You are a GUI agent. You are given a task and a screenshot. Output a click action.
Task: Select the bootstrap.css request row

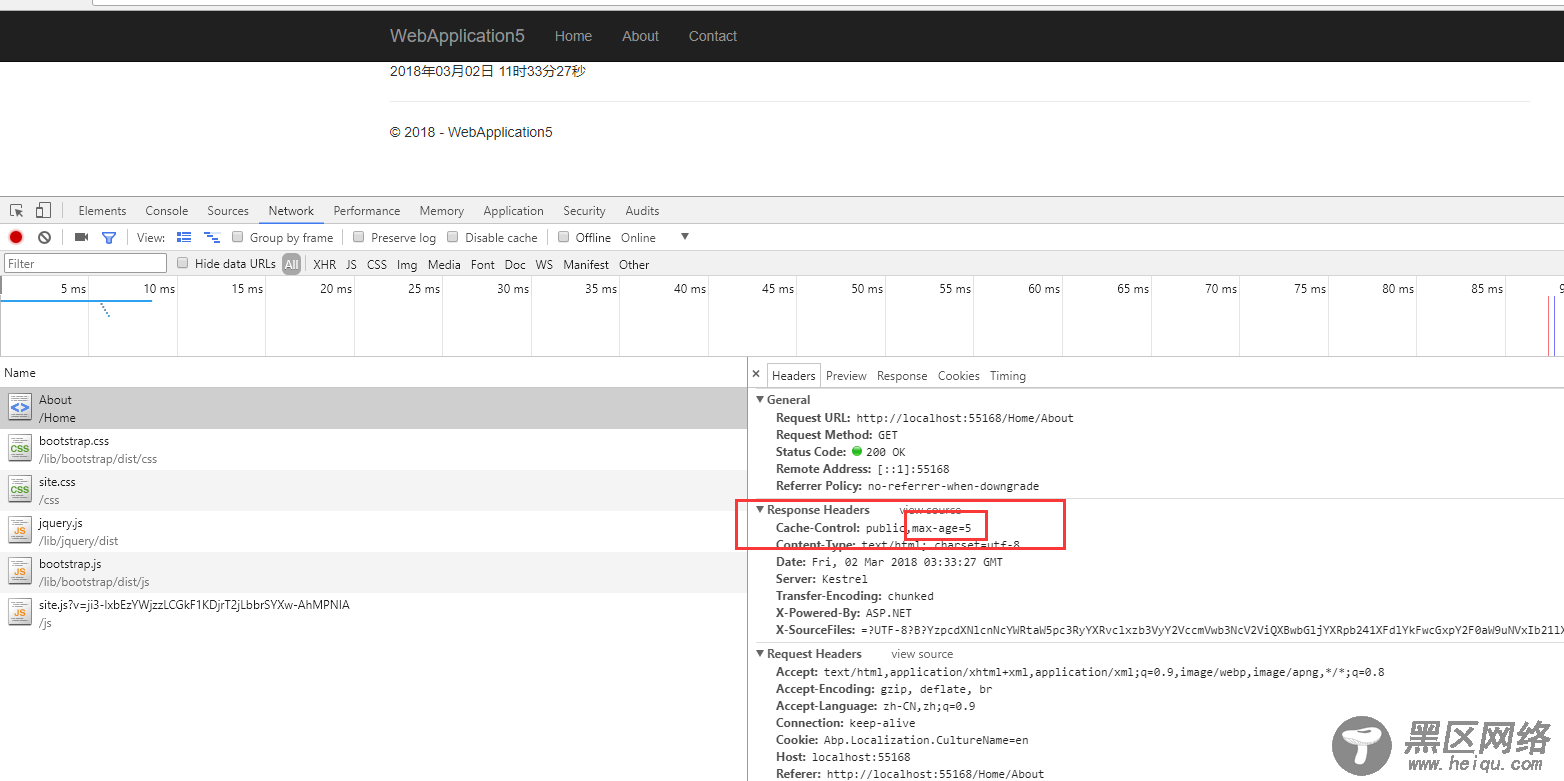[x=374, y=449]
